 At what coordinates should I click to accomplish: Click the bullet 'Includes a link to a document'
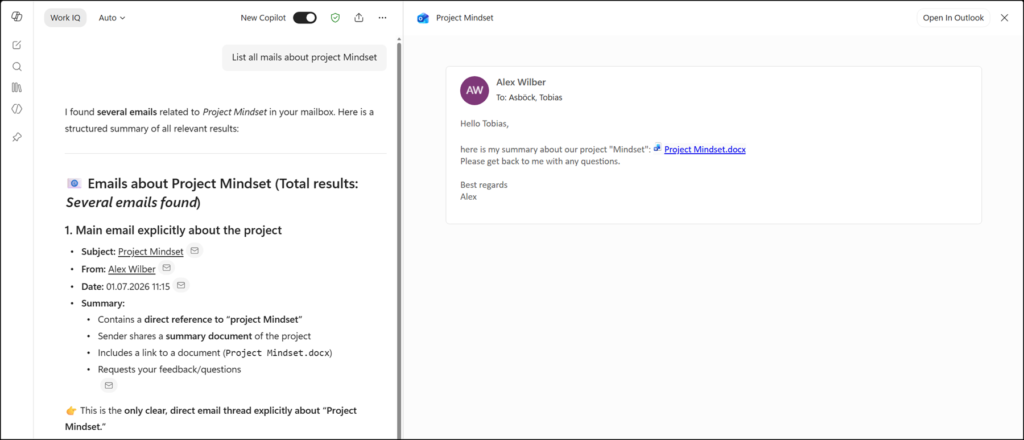pos(216,353)
